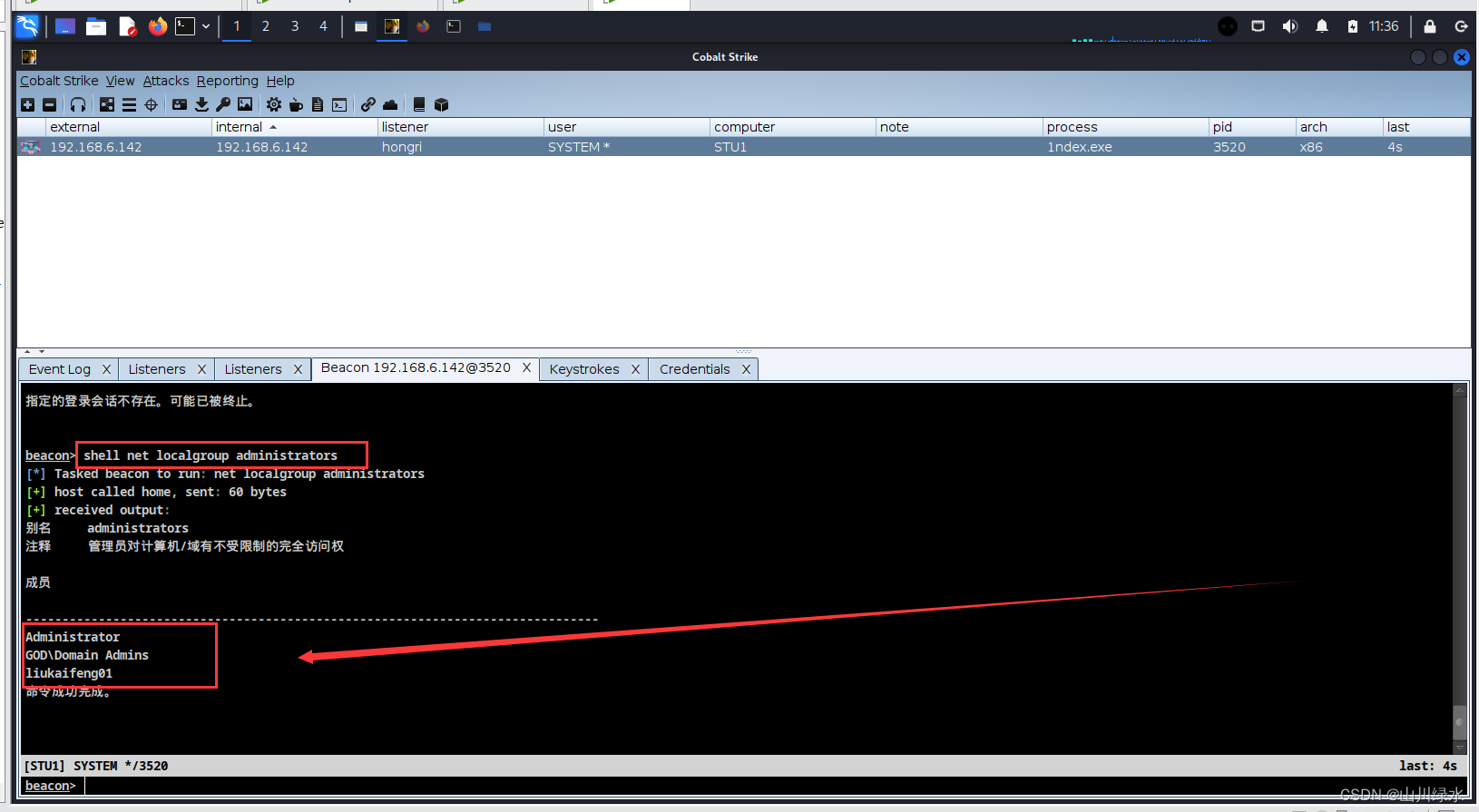
Task: Click the cube About icon in toolbar
Action: 442,105
